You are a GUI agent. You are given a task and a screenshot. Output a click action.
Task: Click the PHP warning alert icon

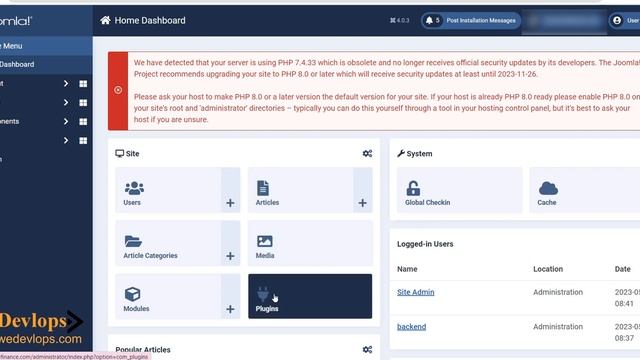(118, 90)
